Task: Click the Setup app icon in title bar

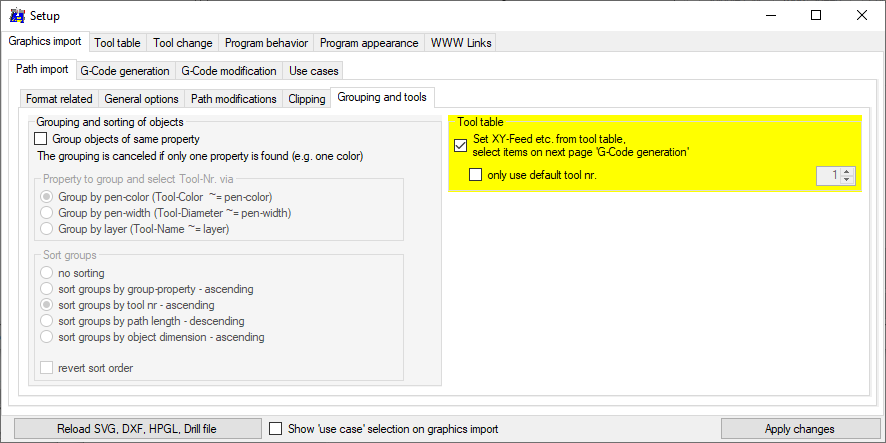Action: [x=17, y=16]
